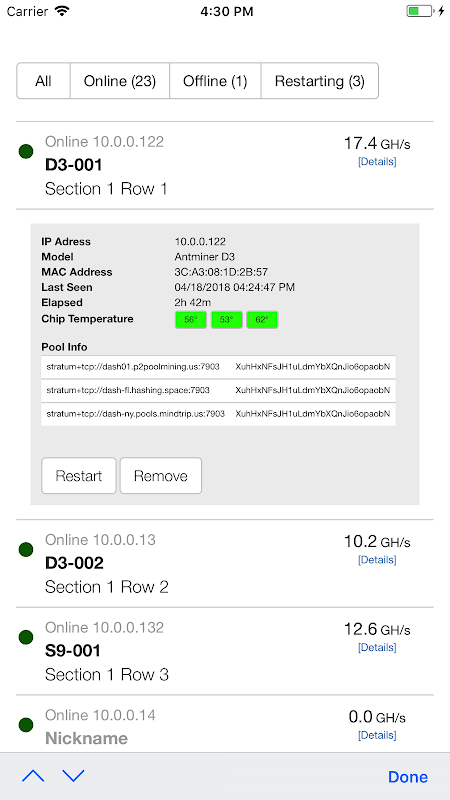Tap the Done button
The width and height of the screenshot is (450, 800).
[x=408, y=777]
